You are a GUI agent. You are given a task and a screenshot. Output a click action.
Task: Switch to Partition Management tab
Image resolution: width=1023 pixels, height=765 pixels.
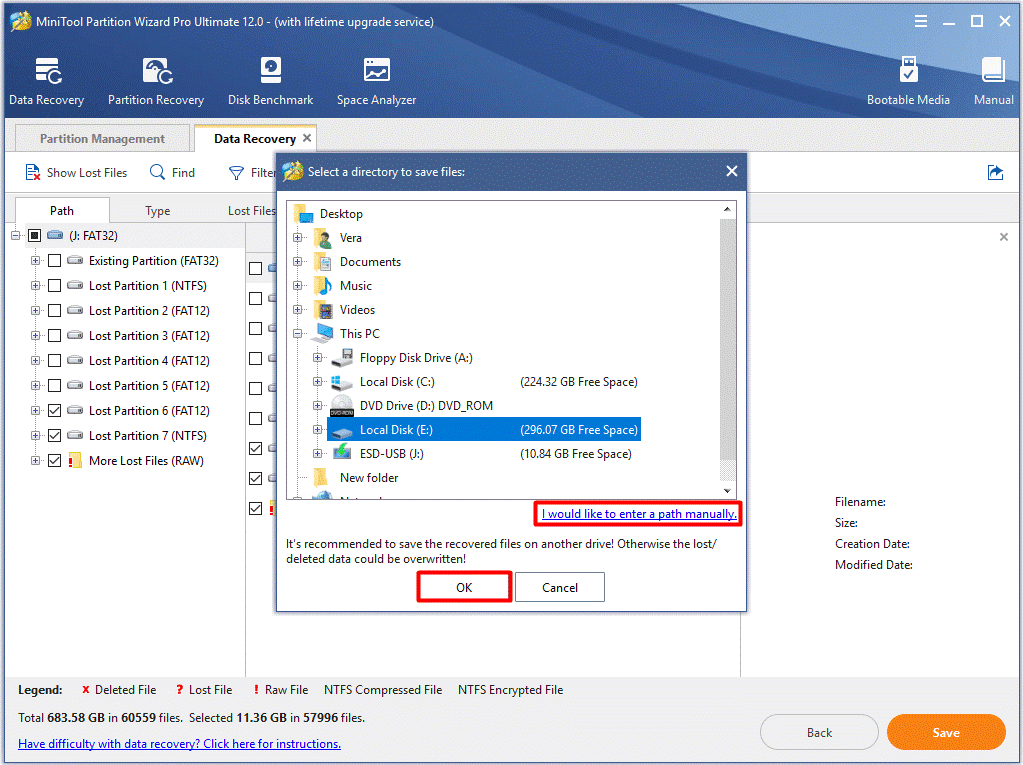102,138
